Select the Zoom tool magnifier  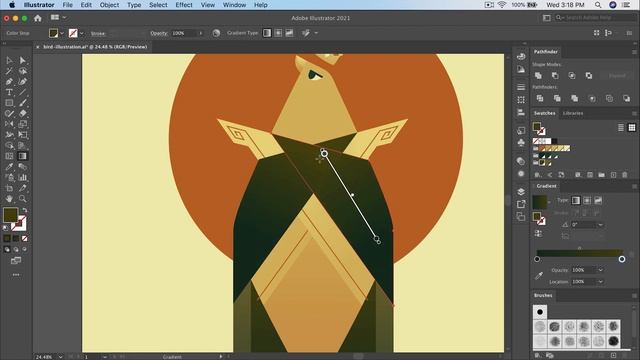click(x=22, y=199)
